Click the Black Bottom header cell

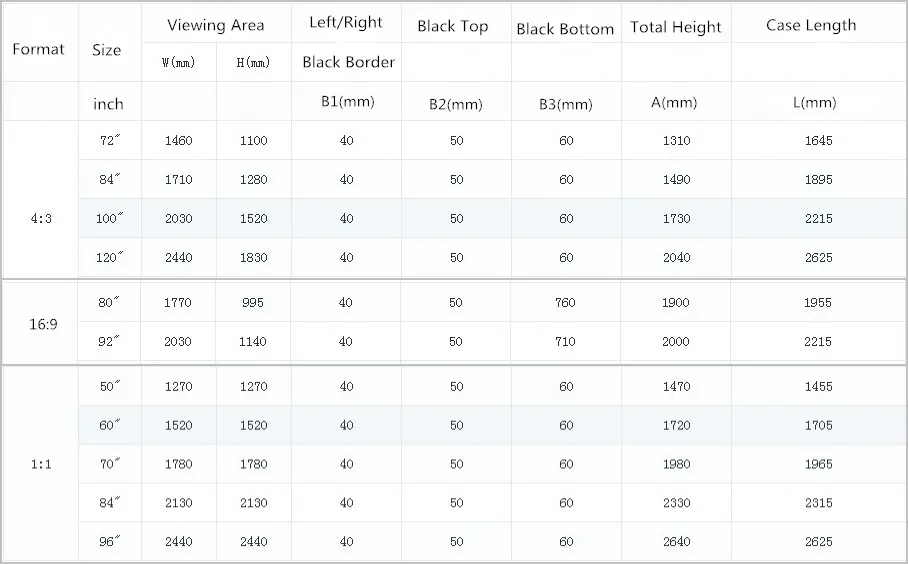click(565, 29)
